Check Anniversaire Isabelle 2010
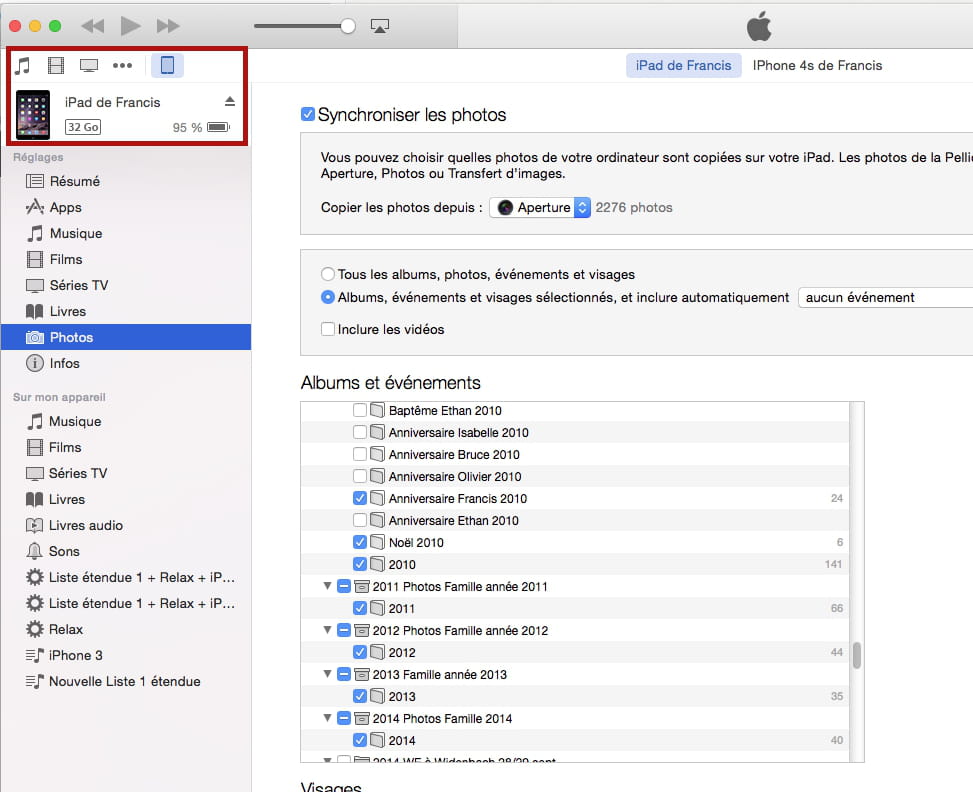 pos(359,432)
